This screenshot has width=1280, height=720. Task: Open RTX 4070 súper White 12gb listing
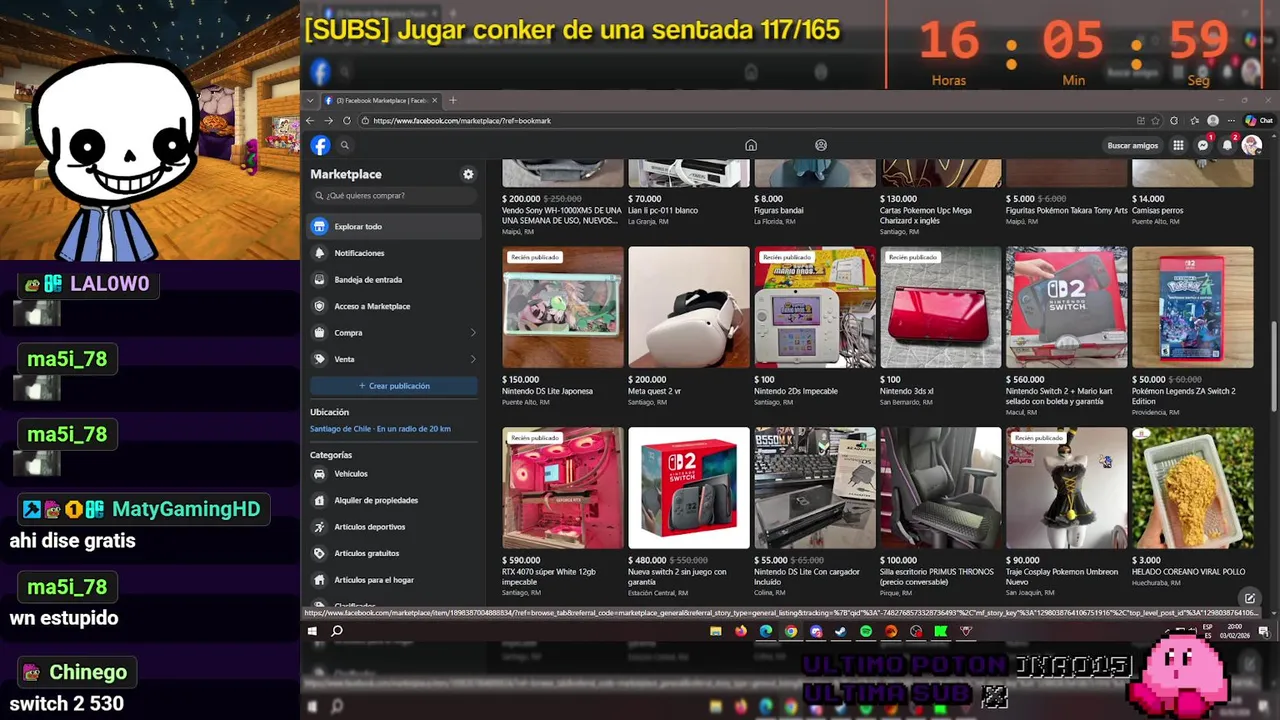tap(563, 488)
